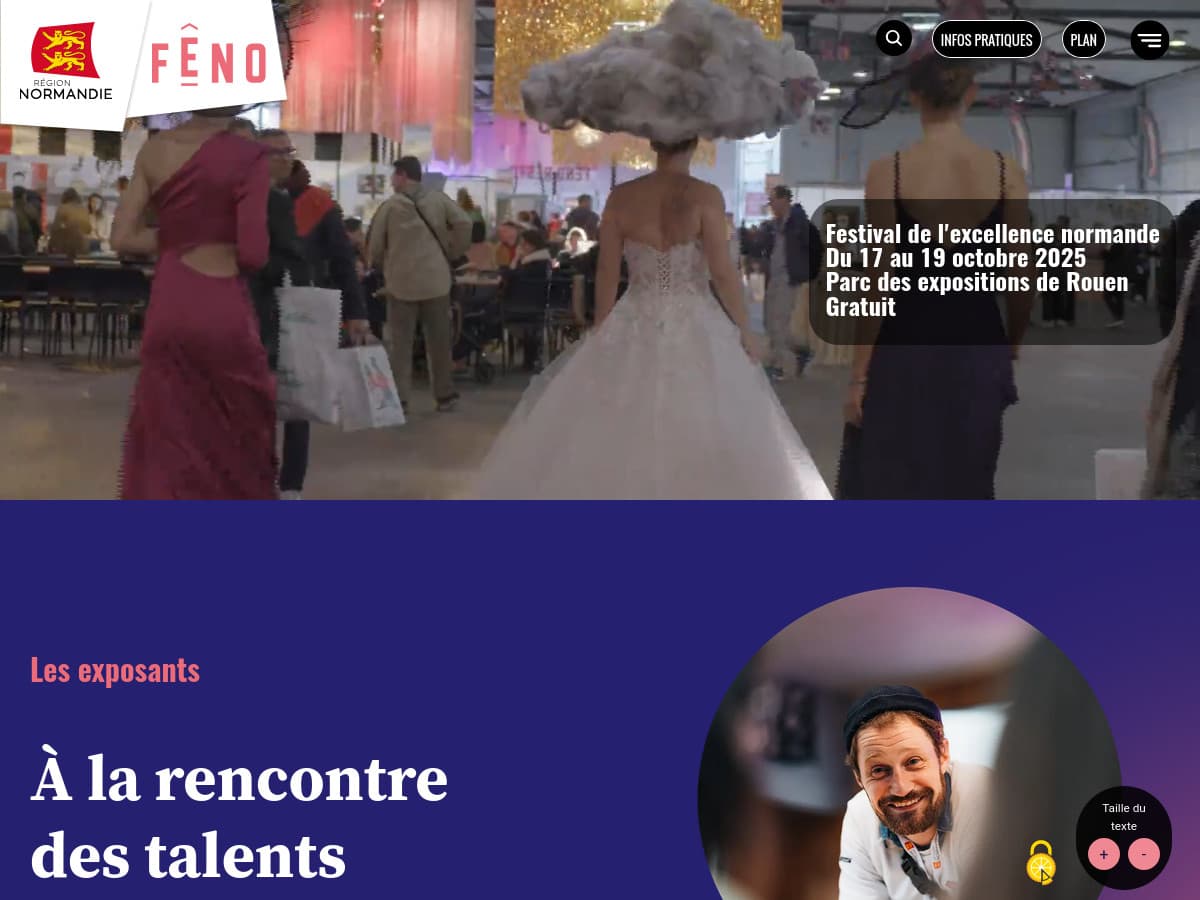Open the yellow lemon padlock cookie icon

(x=1041, y=862)
